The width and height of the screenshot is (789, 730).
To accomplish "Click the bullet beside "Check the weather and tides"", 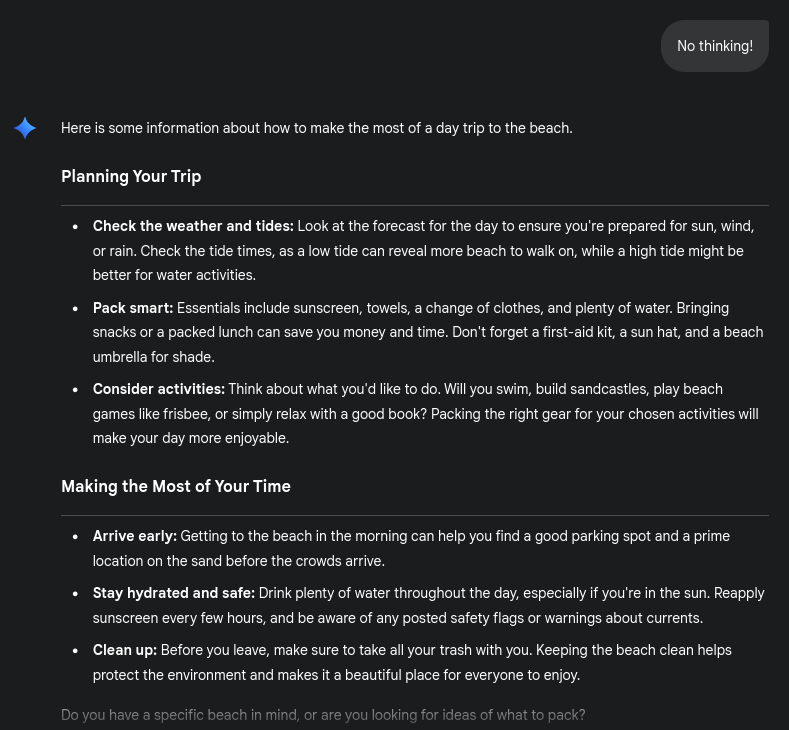I will coord(75,227).
